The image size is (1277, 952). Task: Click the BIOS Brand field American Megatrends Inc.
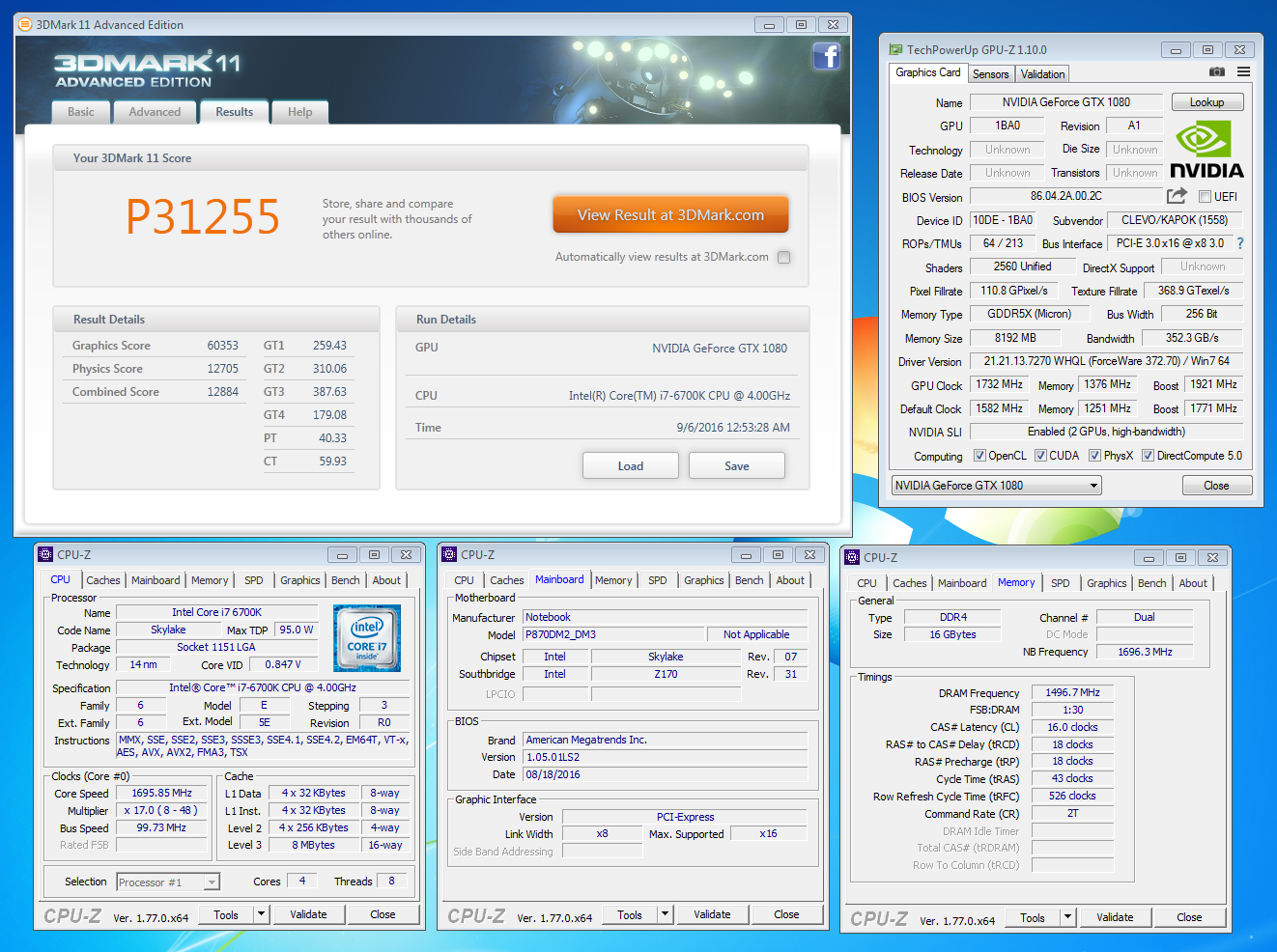[666, 740]
